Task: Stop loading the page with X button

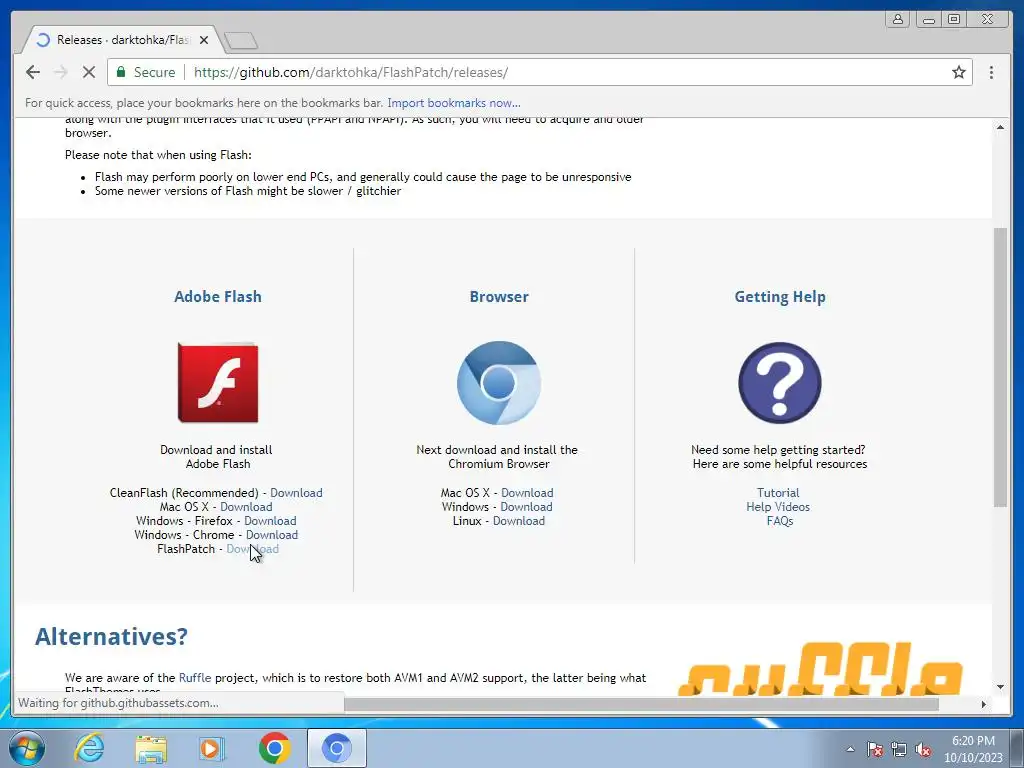Action: [x=89, y=72]
